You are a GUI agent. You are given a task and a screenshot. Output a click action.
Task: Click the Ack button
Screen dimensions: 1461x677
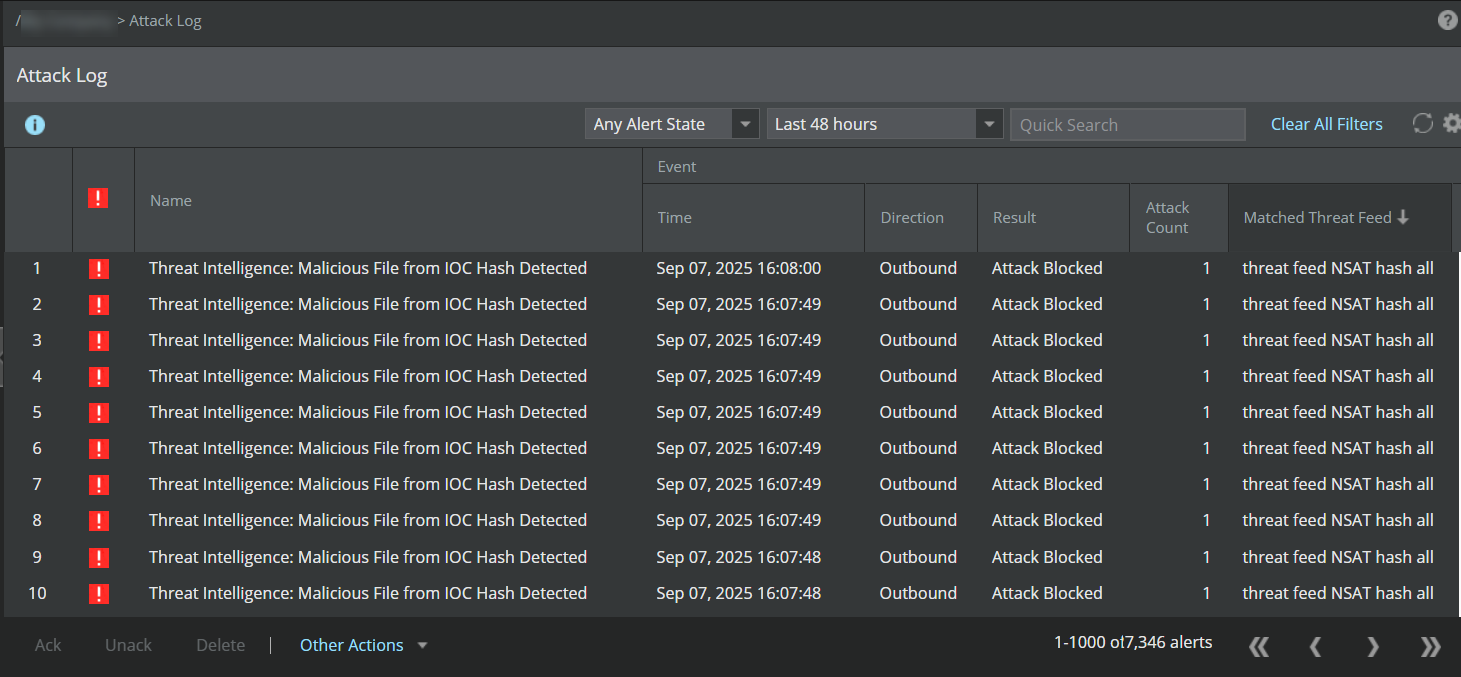pyautogui.click(x=48, y=645)
